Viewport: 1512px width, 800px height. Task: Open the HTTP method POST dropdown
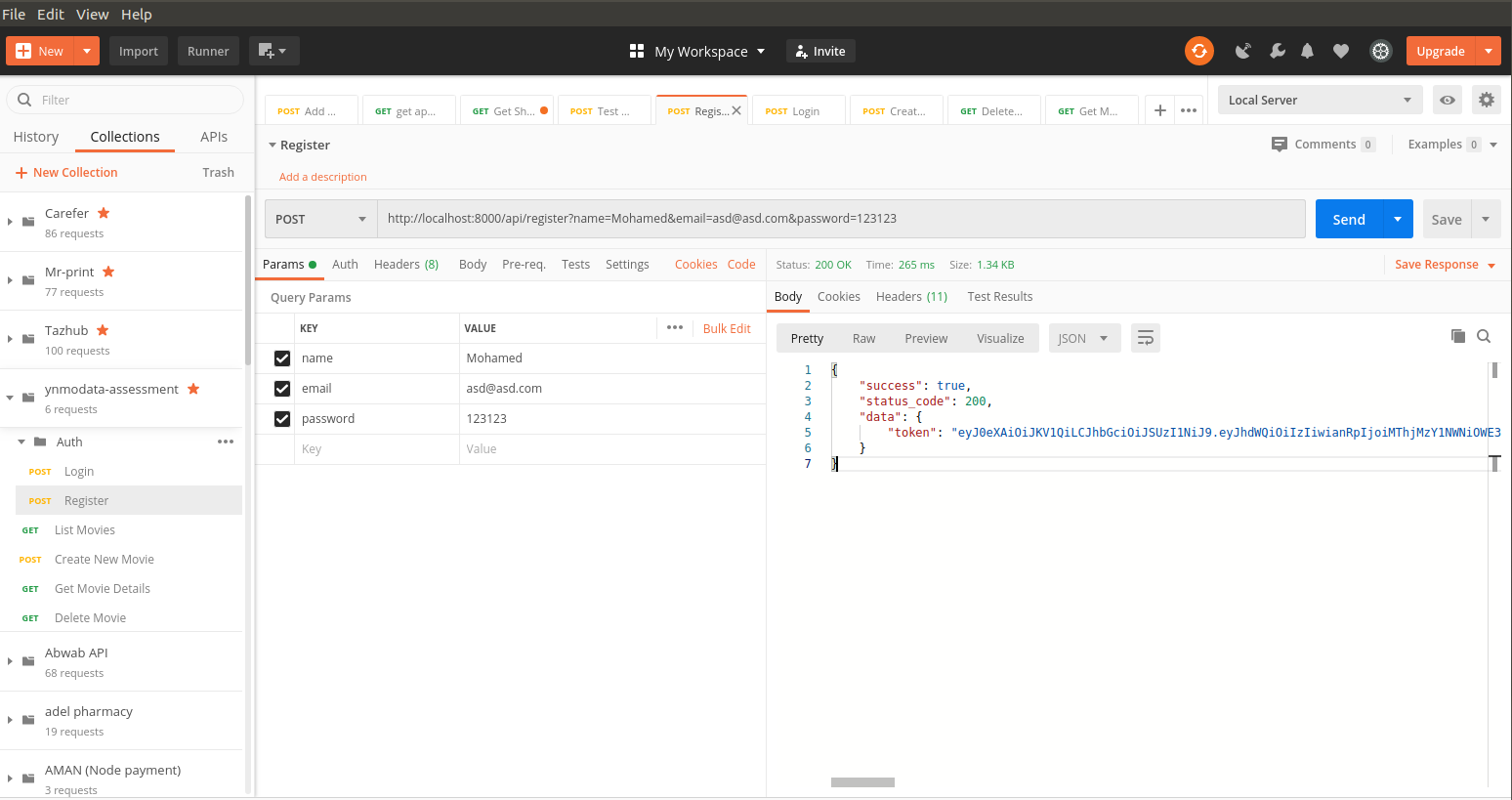[321, 219]
